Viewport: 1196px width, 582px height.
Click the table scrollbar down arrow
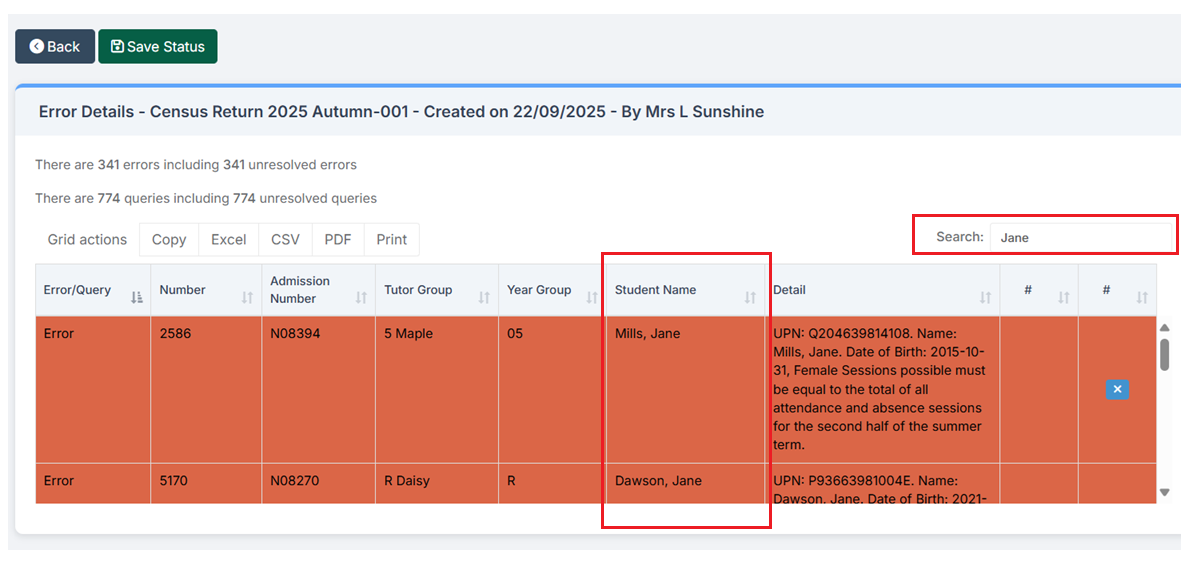1164,492
